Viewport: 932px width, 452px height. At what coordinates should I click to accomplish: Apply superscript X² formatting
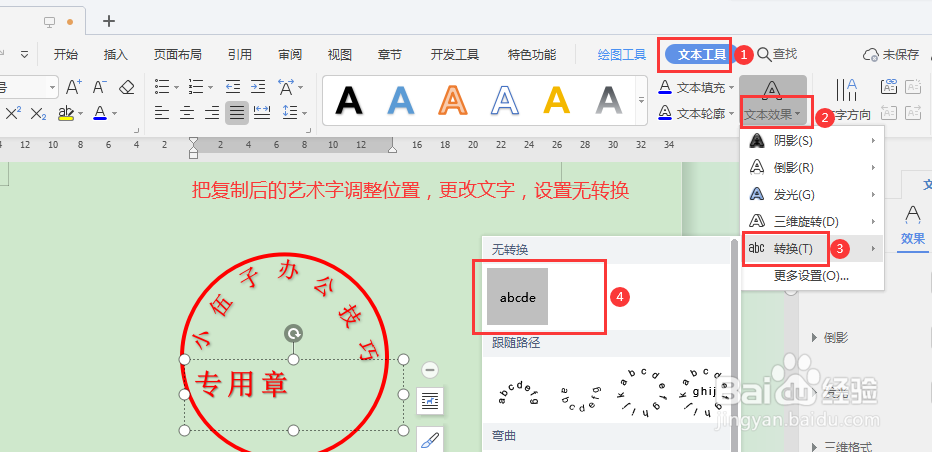point(12,113)
